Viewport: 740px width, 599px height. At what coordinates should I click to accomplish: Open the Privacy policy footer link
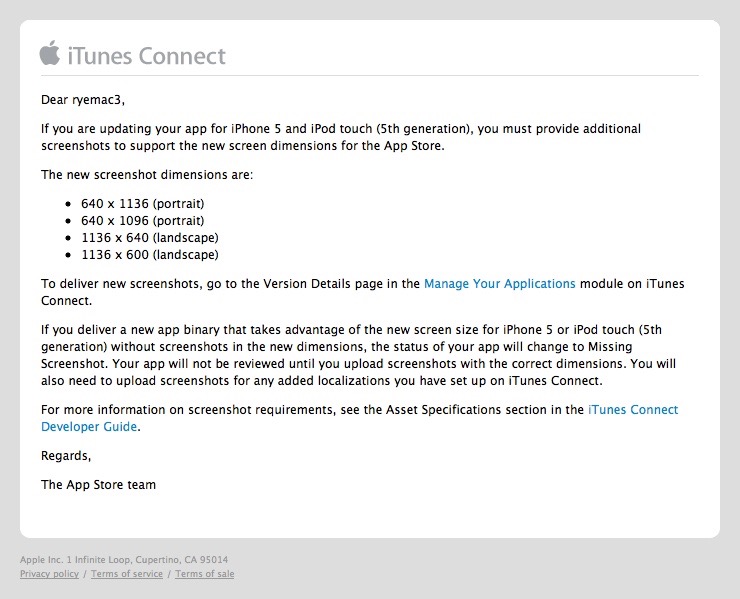[x=49, y=574]
